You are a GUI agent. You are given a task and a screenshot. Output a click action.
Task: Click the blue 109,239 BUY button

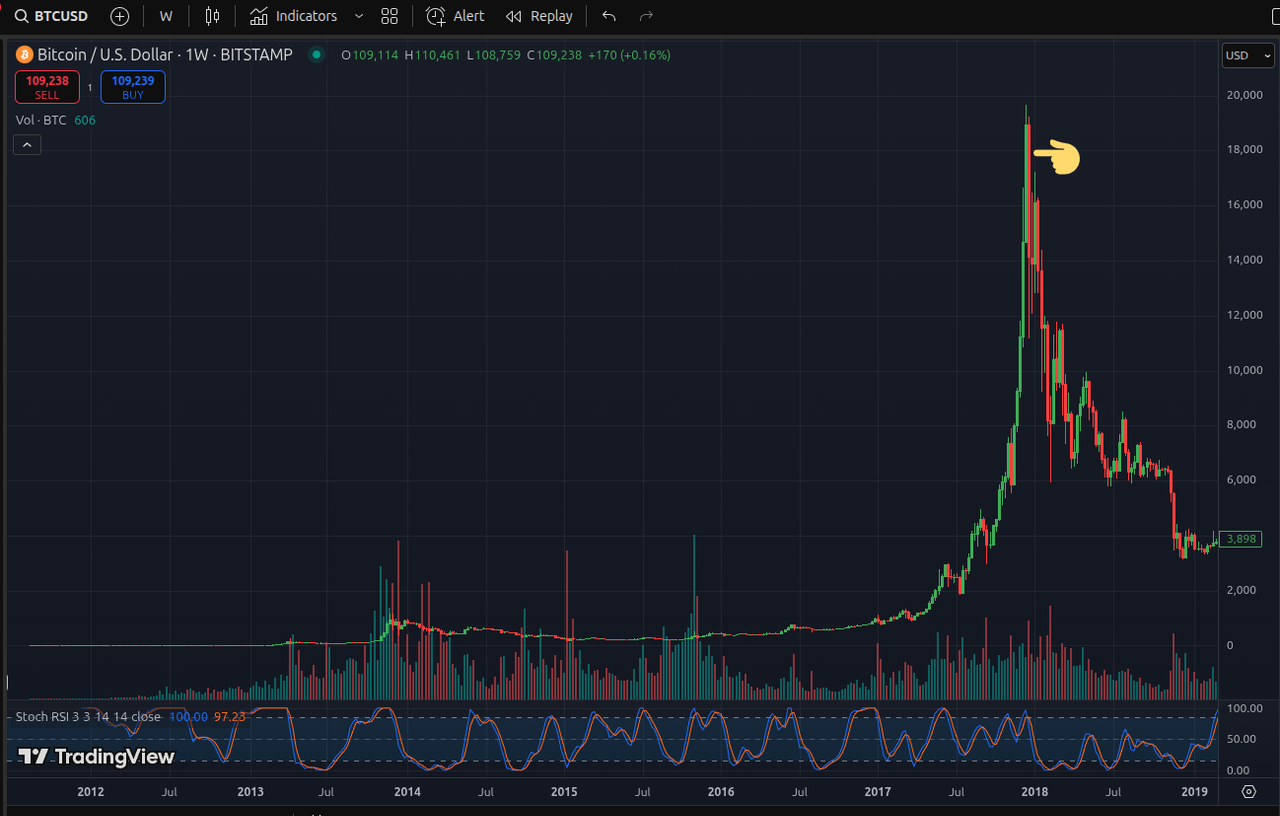[x=133, y=87]
